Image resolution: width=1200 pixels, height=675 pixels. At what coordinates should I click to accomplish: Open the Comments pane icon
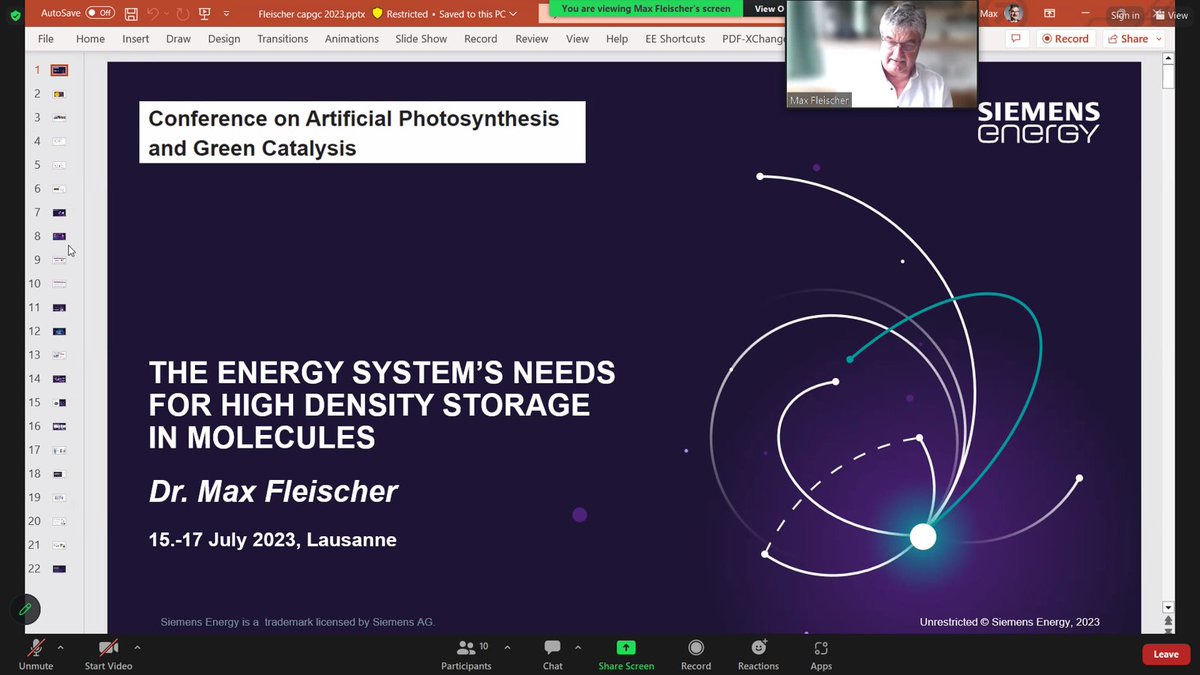click(x=1016, y=38)
